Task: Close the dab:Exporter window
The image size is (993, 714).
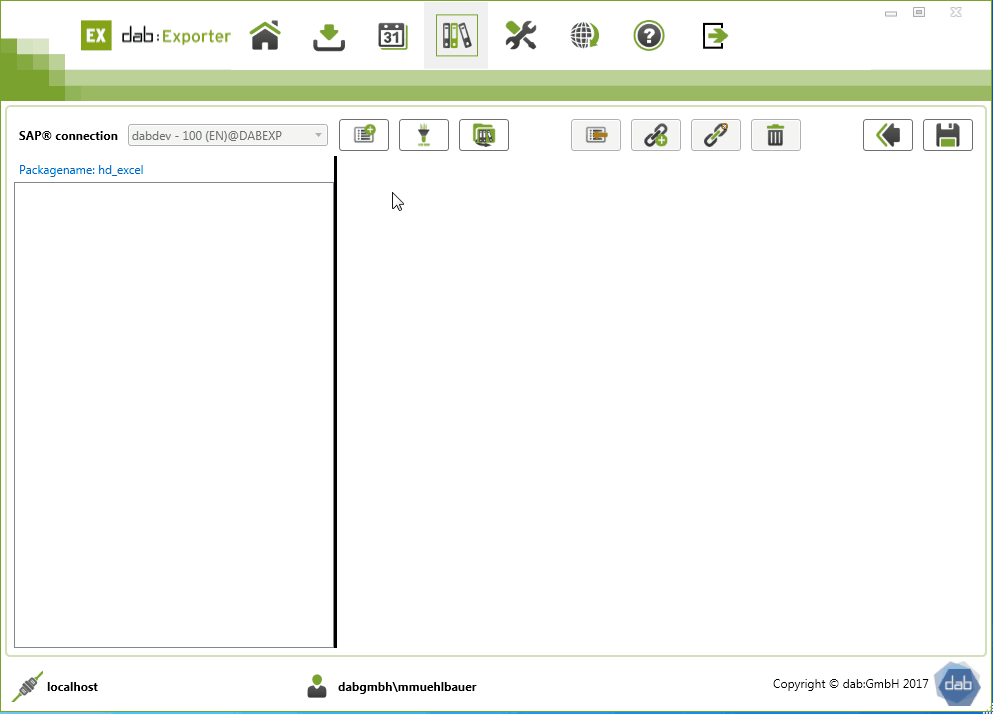Action: (x=956, y=12)
